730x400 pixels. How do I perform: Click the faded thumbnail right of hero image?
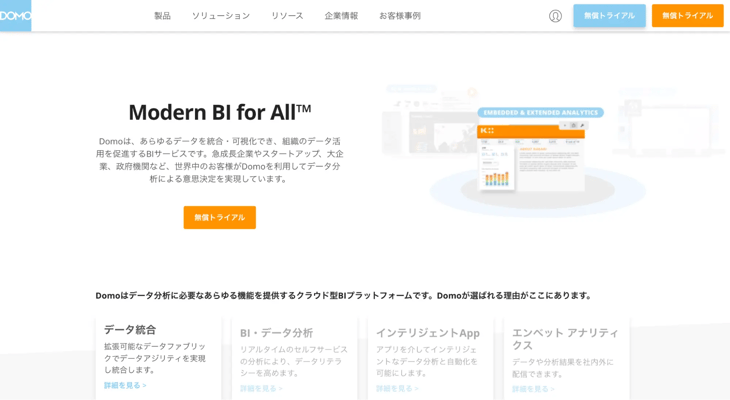[x=670, y=123]
